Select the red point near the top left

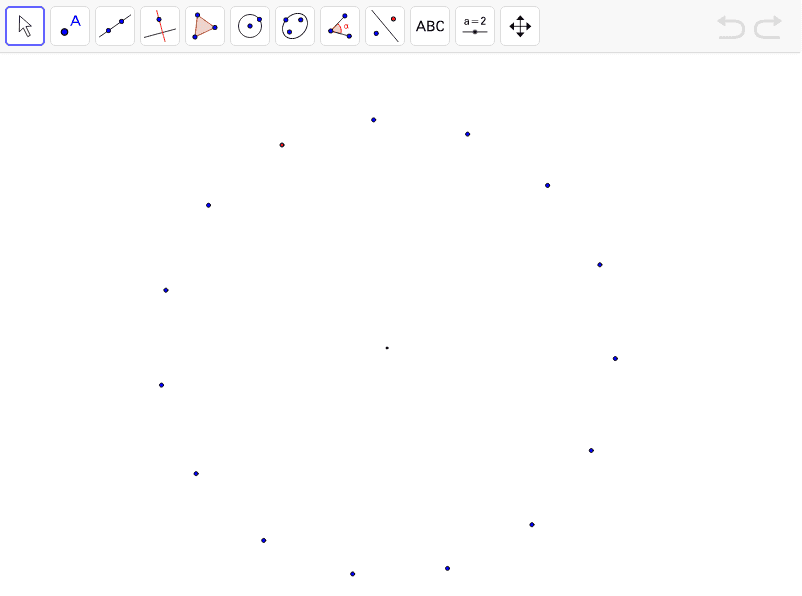click(x=281, y=145)
